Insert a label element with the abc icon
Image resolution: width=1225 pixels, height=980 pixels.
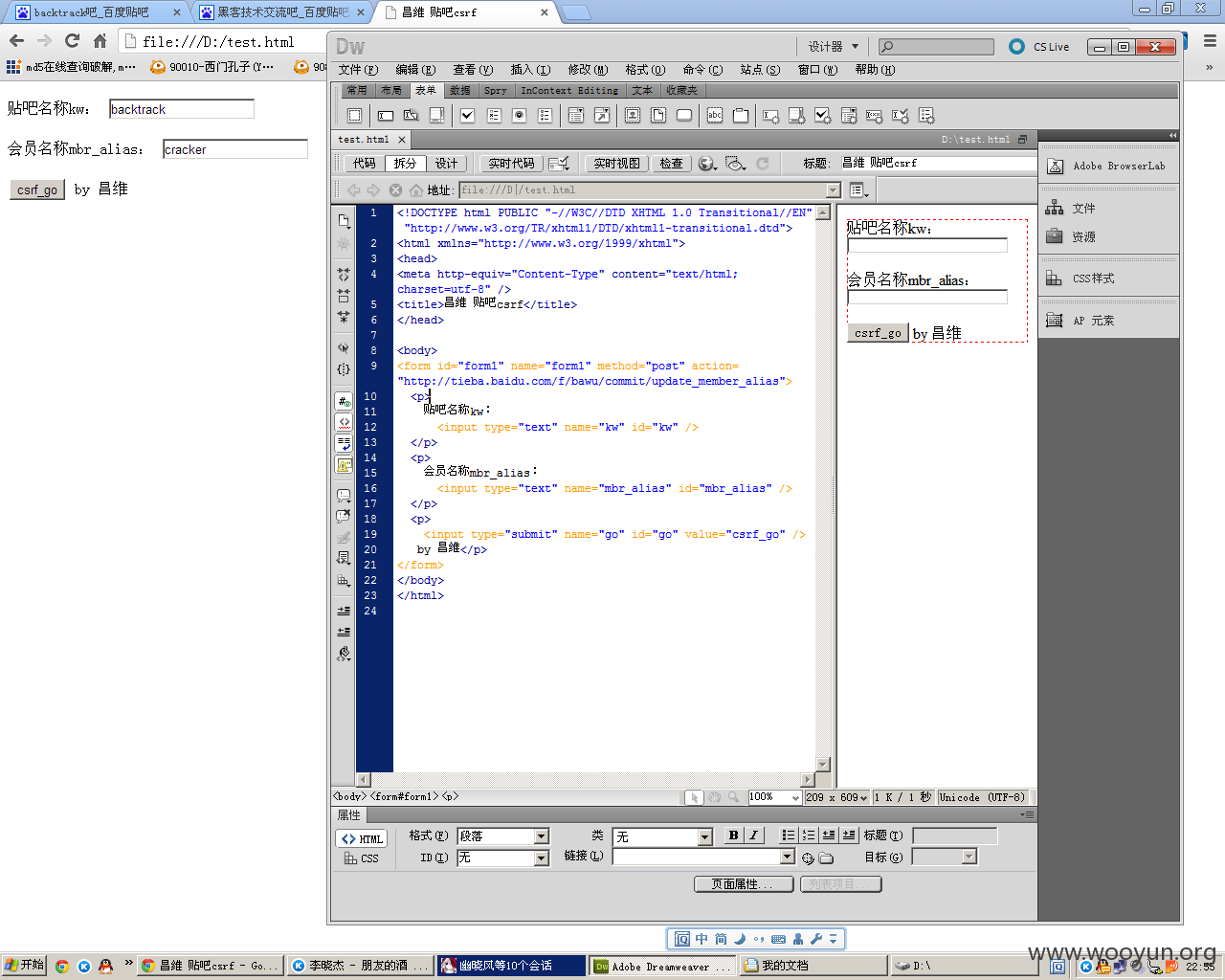[x=715, y=115]
